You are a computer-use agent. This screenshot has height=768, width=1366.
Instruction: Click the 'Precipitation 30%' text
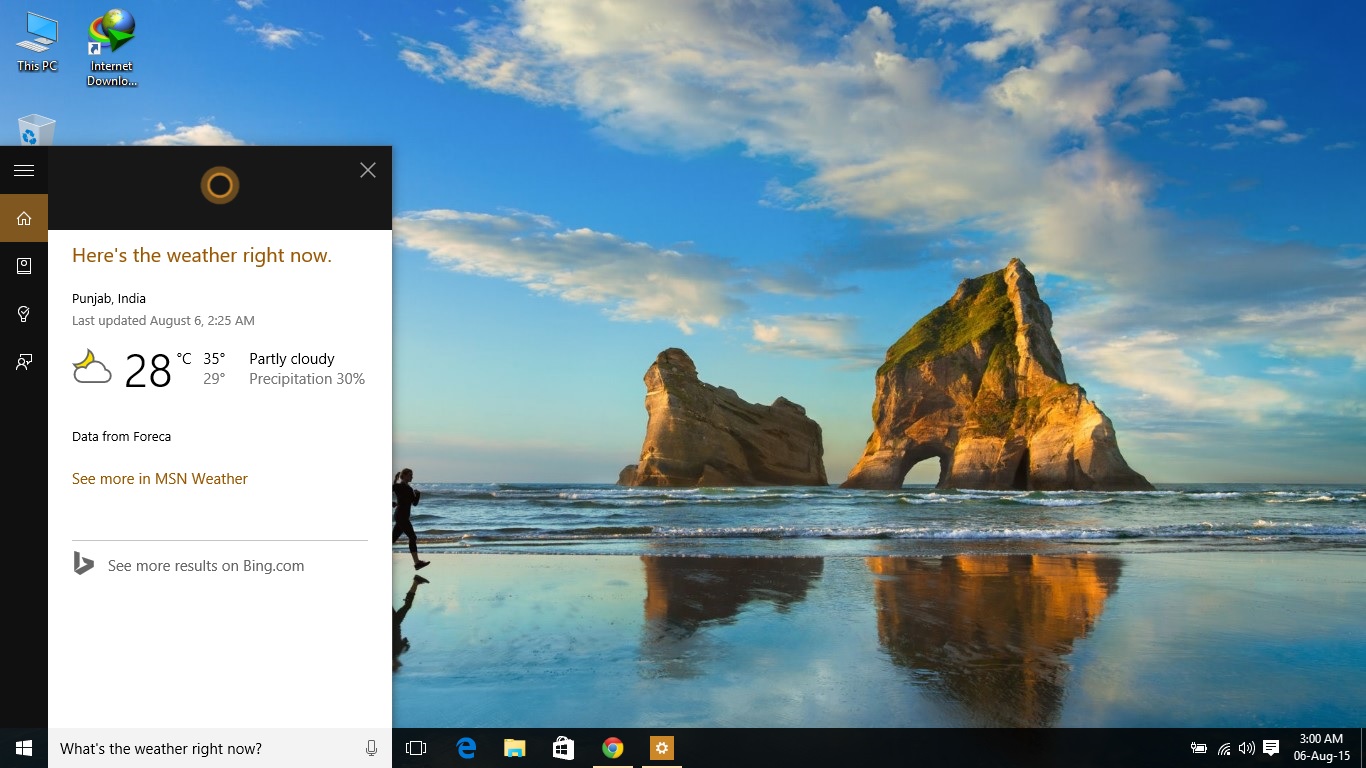tap(307, 379)
